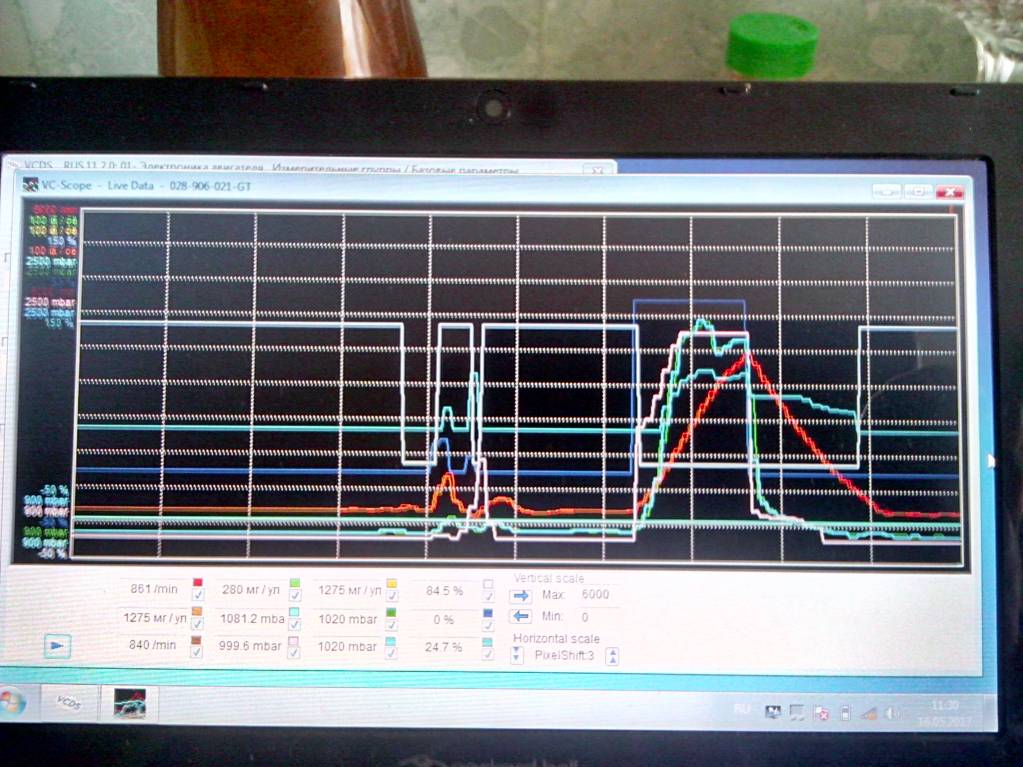Image resolution: width=1023 pixels, height=767 pixels.
Task: Click the red swatch for 861 /min
Action: click(198, 583)
